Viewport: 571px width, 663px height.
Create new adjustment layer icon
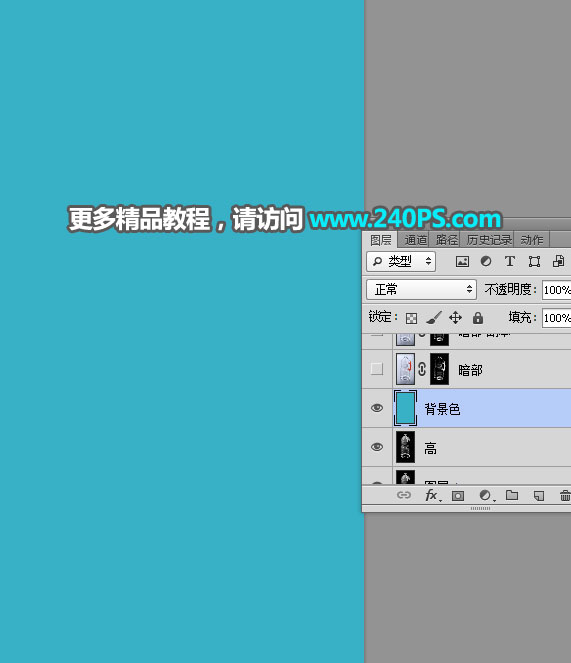(486, 495)
